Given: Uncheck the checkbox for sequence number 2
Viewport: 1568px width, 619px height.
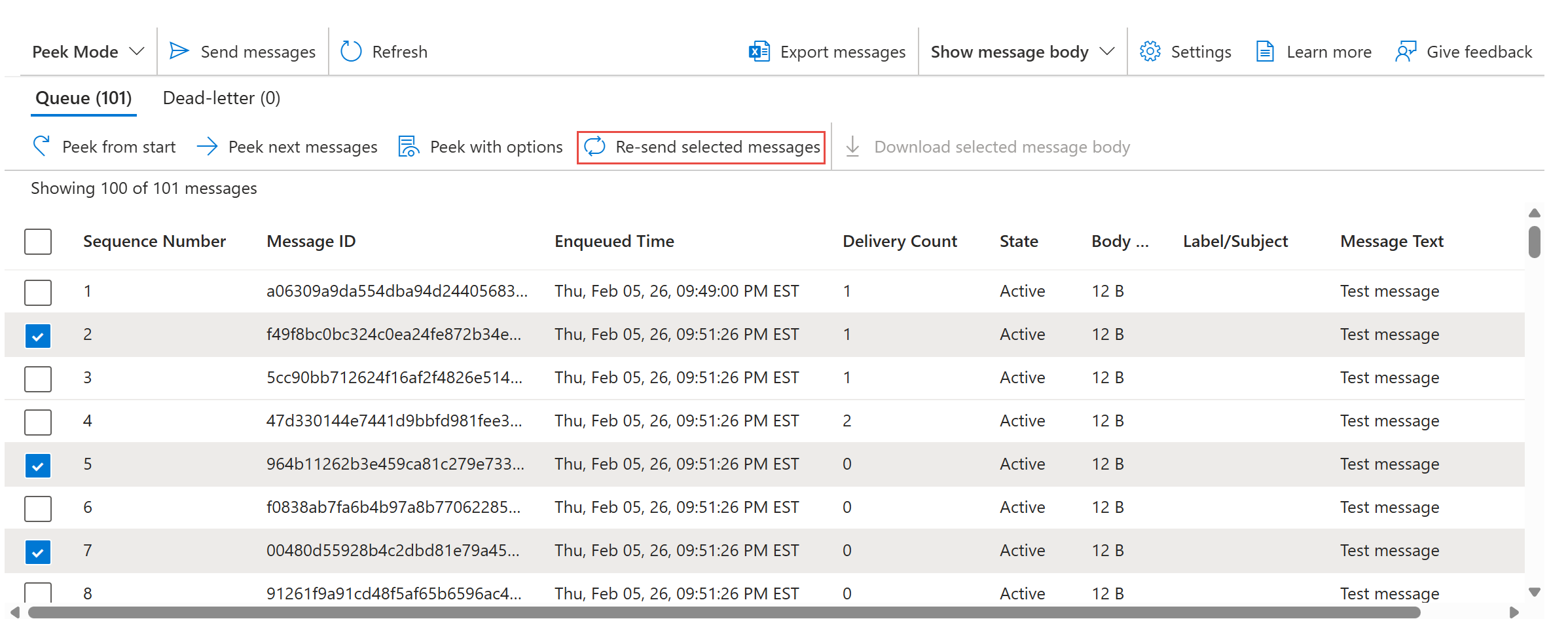Looking at the screenshot, I should pos(38,336).
